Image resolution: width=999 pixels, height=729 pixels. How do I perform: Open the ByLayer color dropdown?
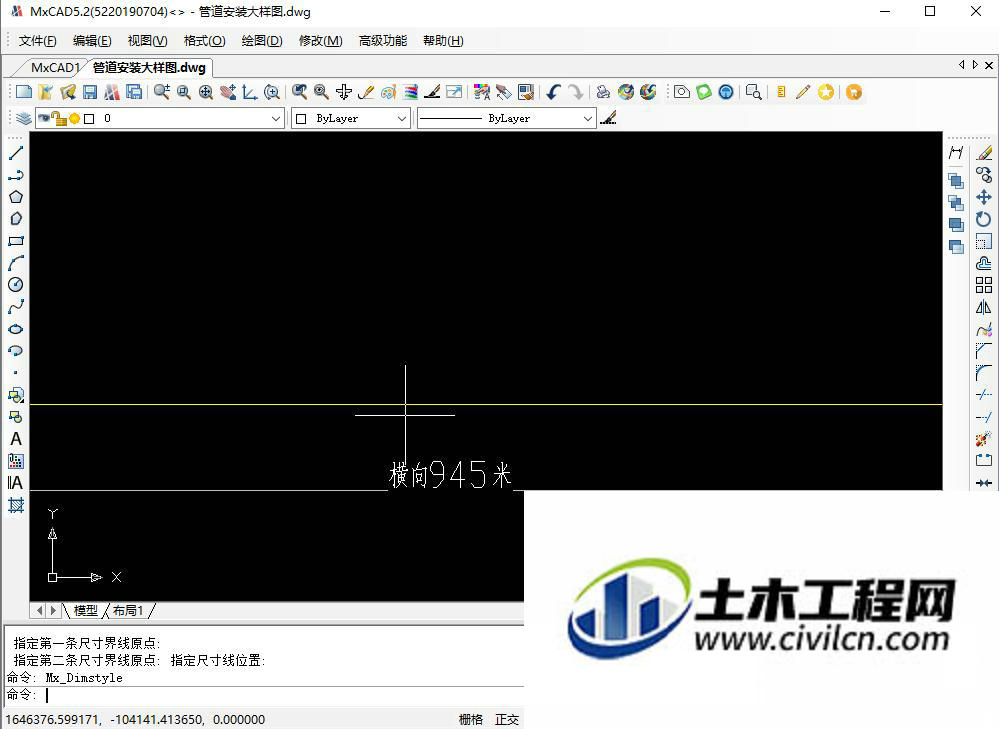[x=401, y=119]
